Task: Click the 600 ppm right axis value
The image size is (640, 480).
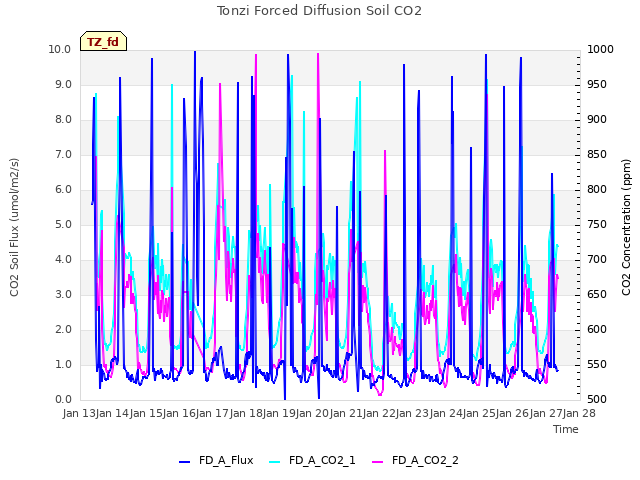Action: coord(597,330)
